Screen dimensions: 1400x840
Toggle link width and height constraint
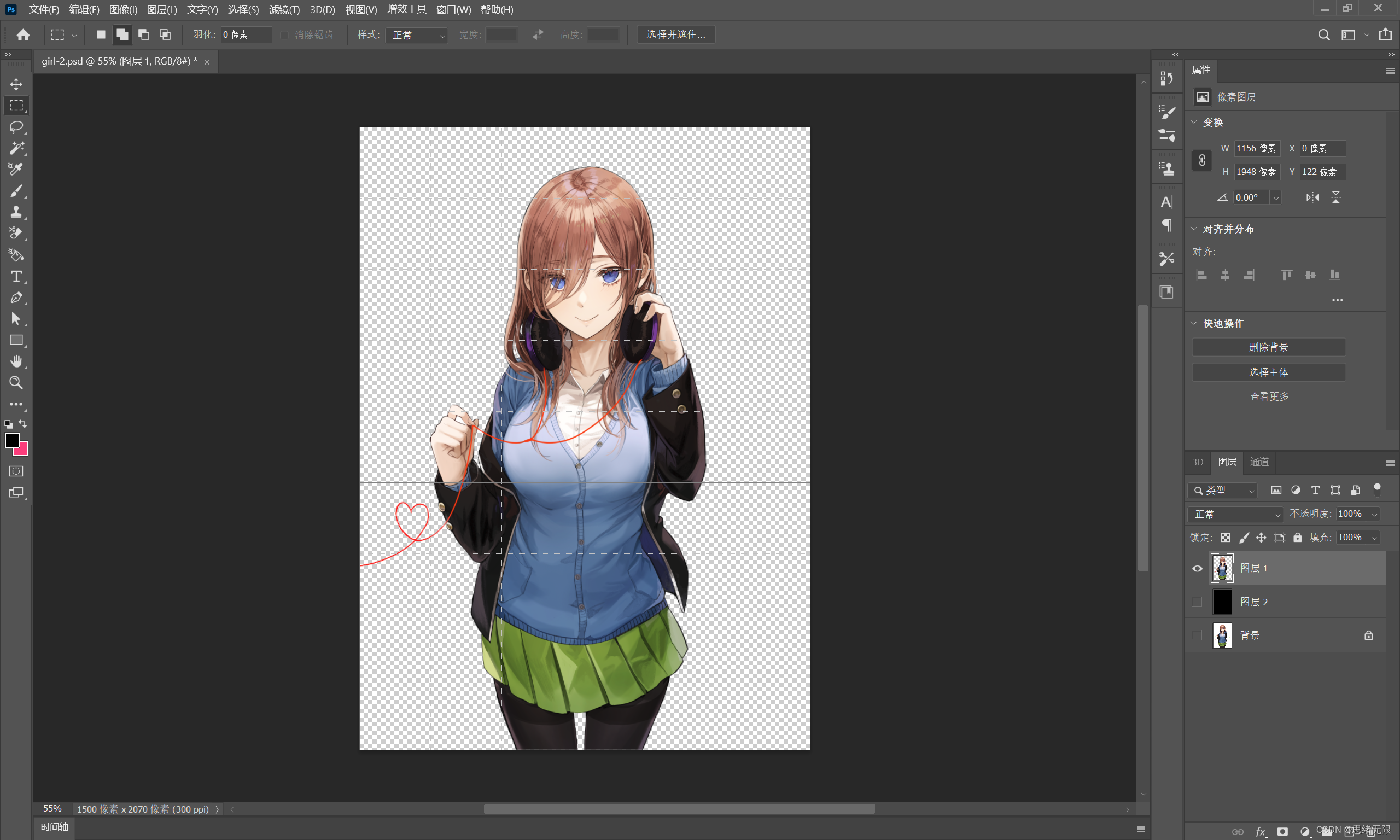tap(1202, 160)
